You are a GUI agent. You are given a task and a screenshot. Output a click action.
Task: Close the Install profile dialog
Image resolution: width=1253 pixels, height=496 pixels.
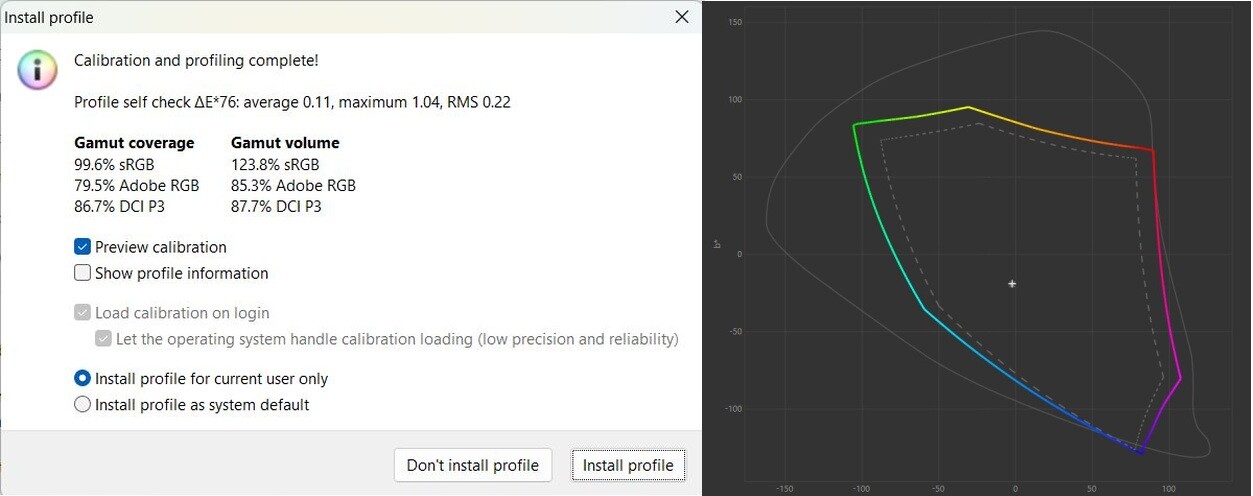pos(682,17)
